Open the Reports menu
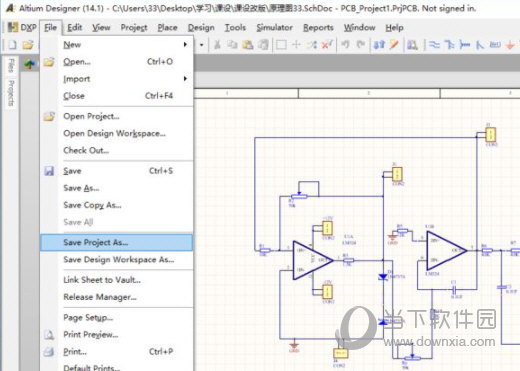 pyautogui.click(x=318, y=27)
